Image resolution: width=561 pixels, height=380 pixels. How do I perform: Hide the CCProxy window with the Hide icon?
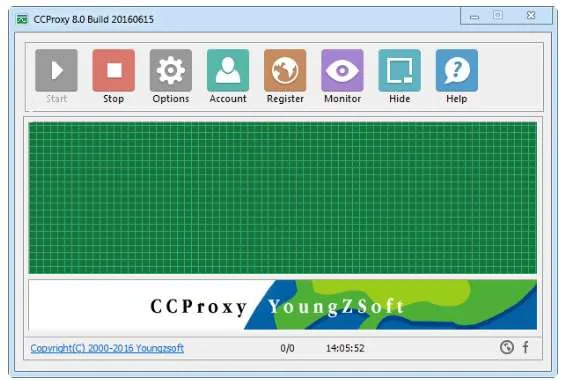(400, 70)
